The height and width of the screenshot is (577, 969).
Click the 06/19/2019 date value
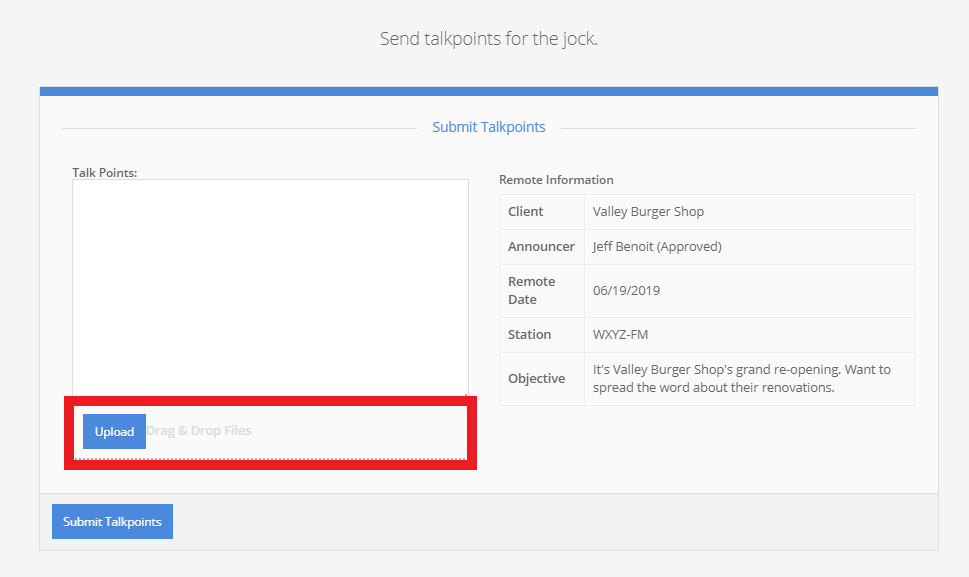(626, 291)
